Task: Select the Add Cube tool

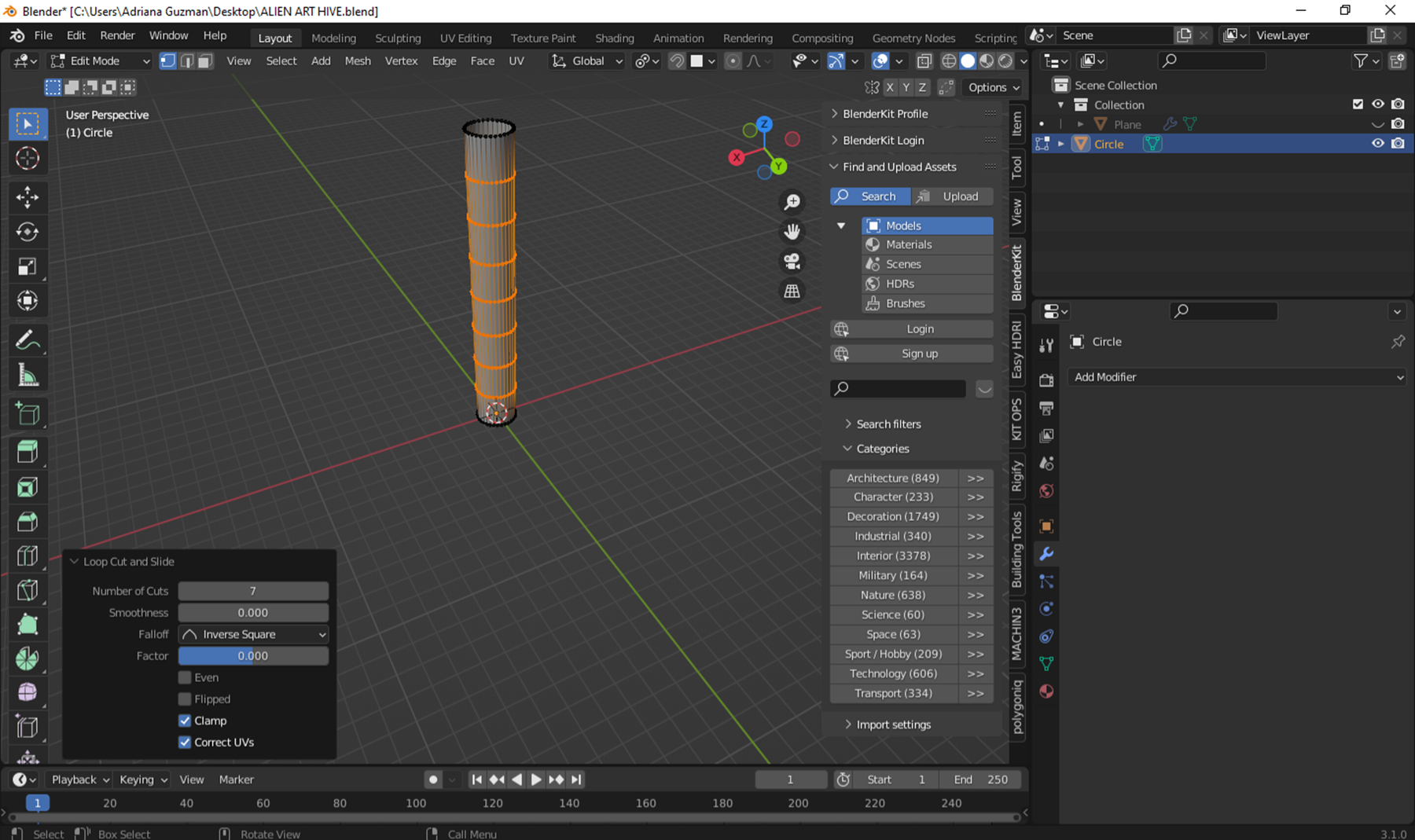Action: pyautogui.click(x=28, y=413)
